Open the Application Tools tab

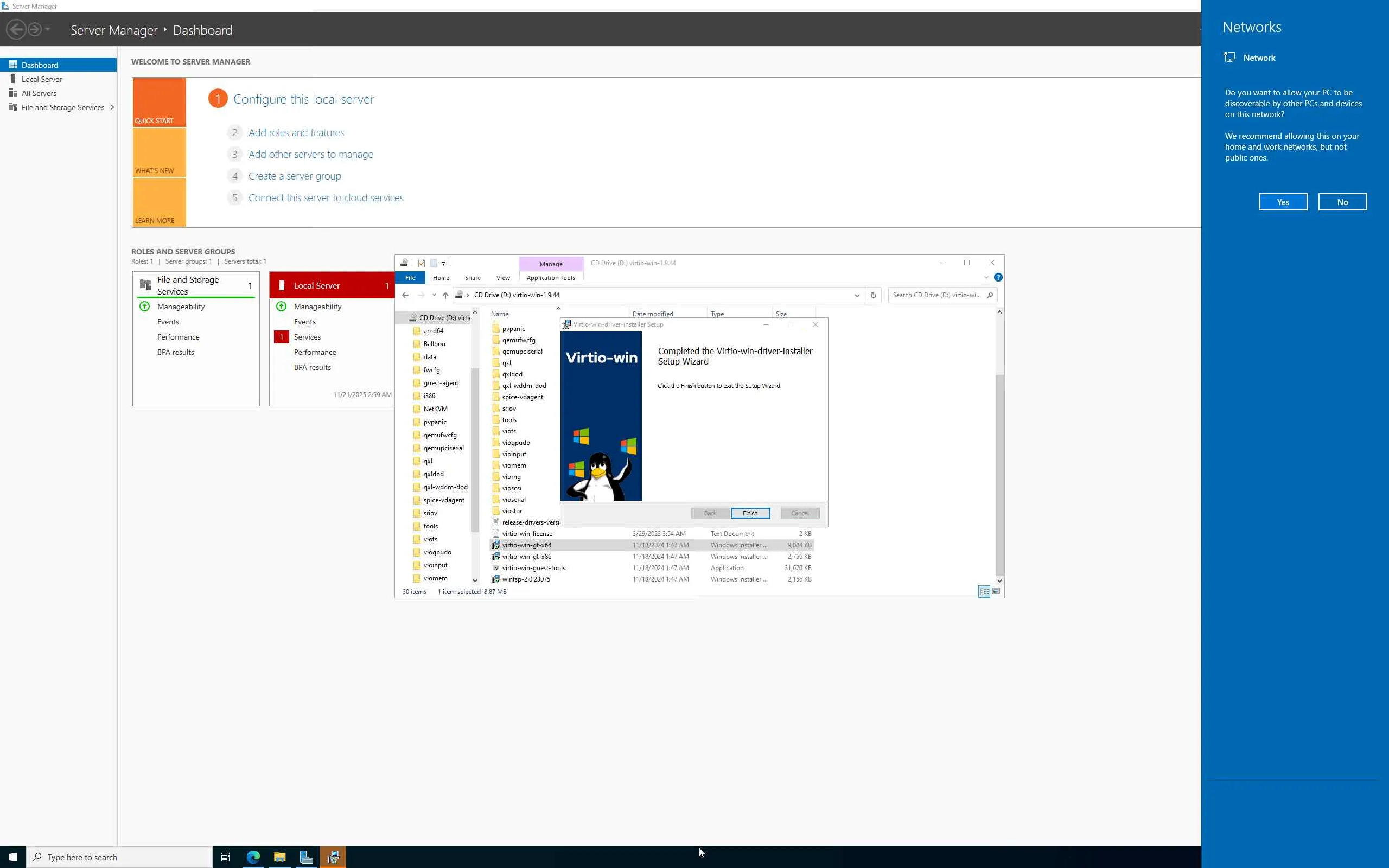click(x=550, y=278)
